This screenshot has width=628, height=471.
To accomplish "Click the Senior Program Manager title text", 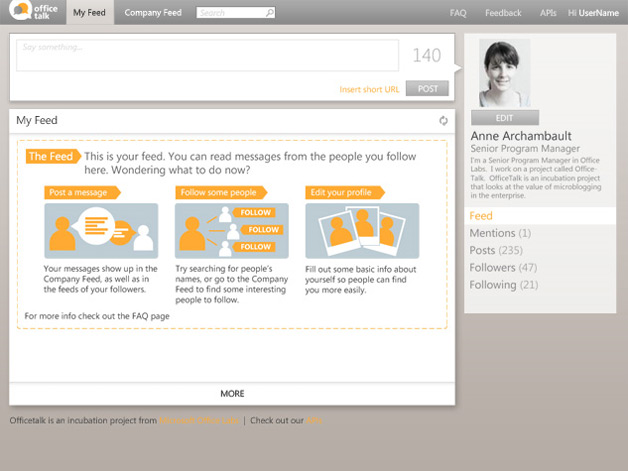I will pos(525,149).
